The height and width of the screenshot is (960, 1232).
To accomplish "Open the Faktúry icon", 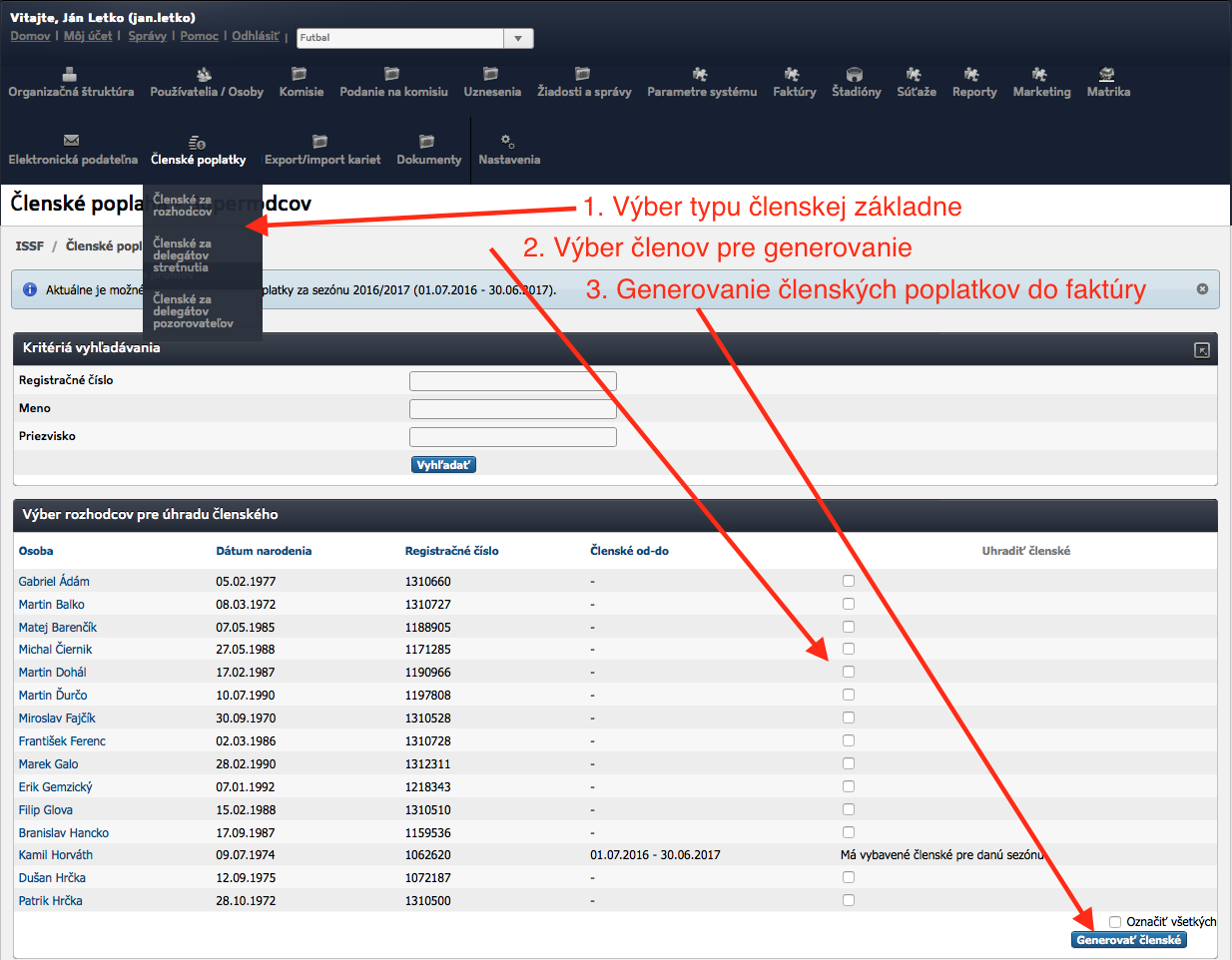I will point(793,75).
